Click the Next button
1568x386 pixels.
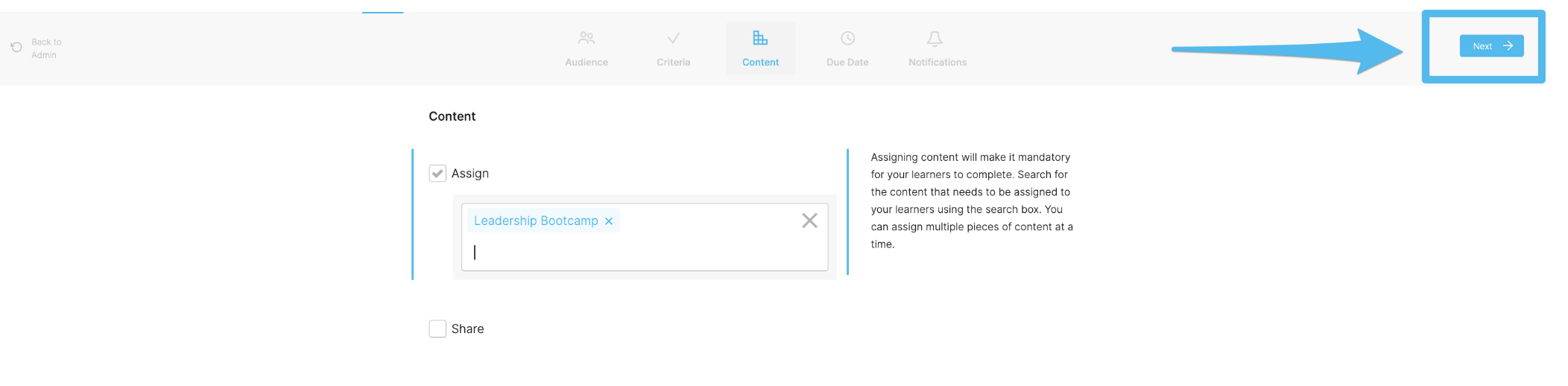point(1491,46)
